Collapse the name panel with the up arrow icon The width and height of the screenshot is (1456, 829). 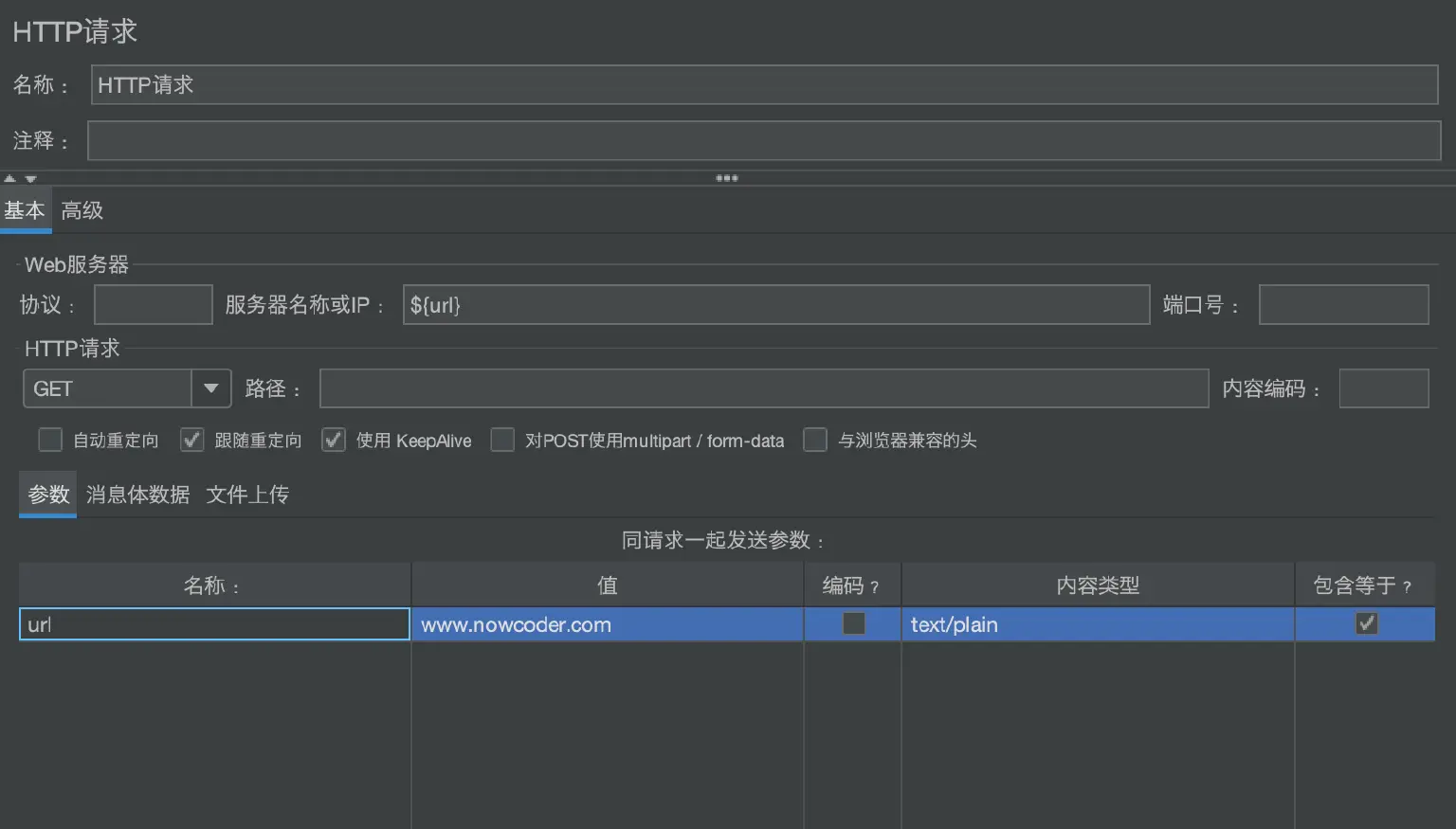[9, 177]
